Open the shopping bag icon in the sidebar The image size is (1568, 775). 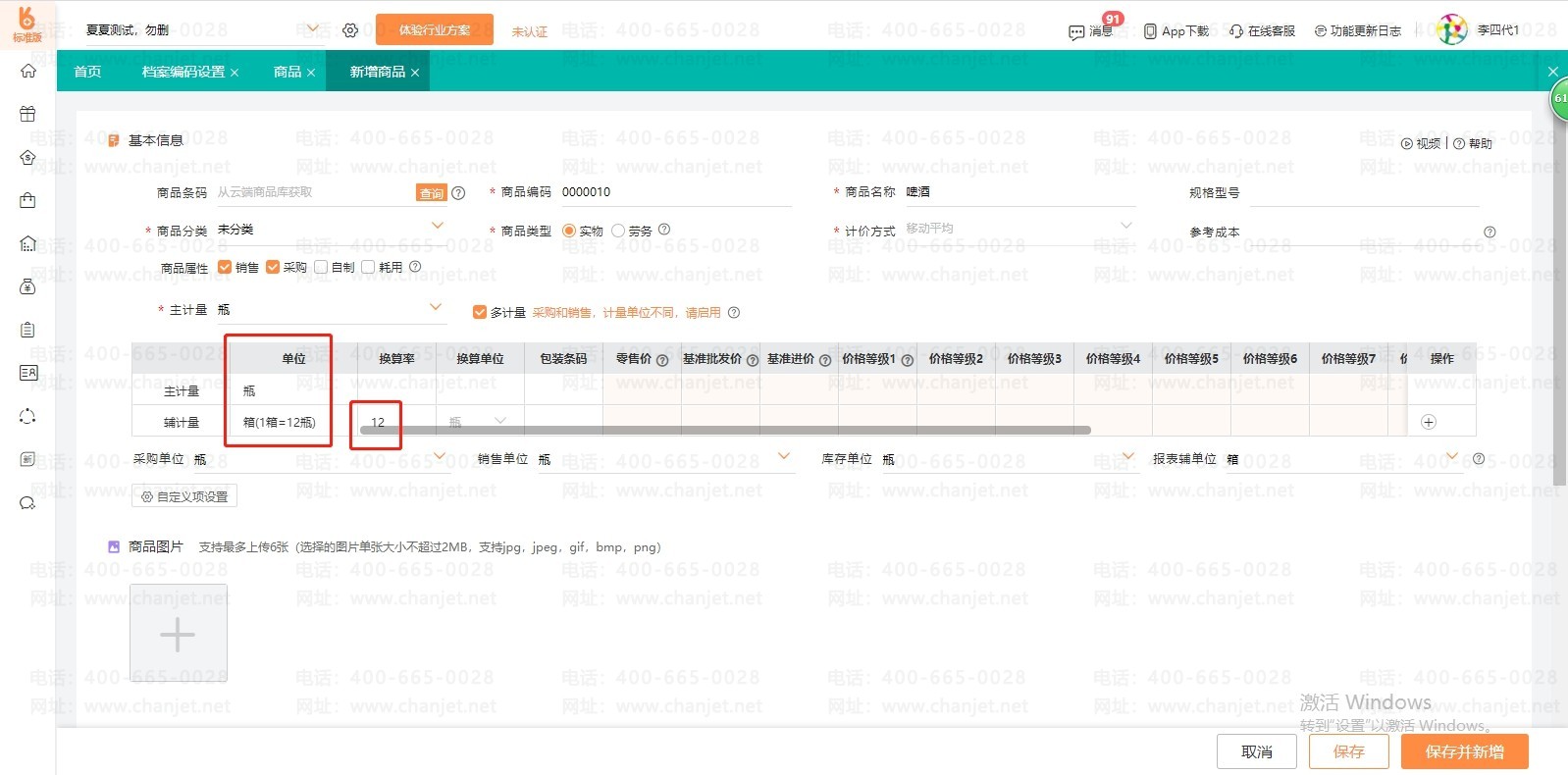[x=27, y=200]
